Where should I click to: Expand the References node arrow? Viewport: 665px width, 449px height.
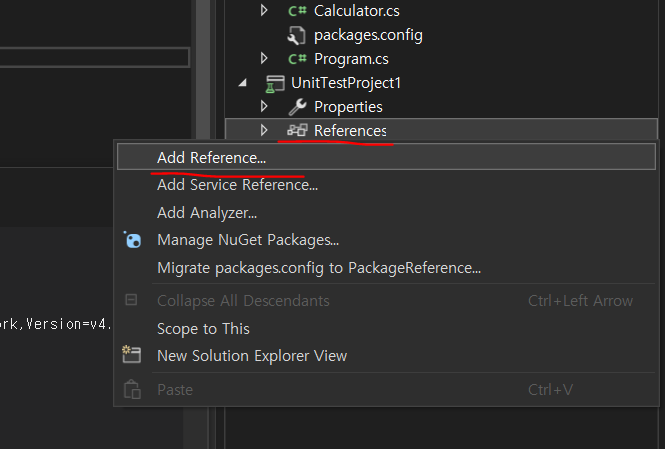click(265, 131)
